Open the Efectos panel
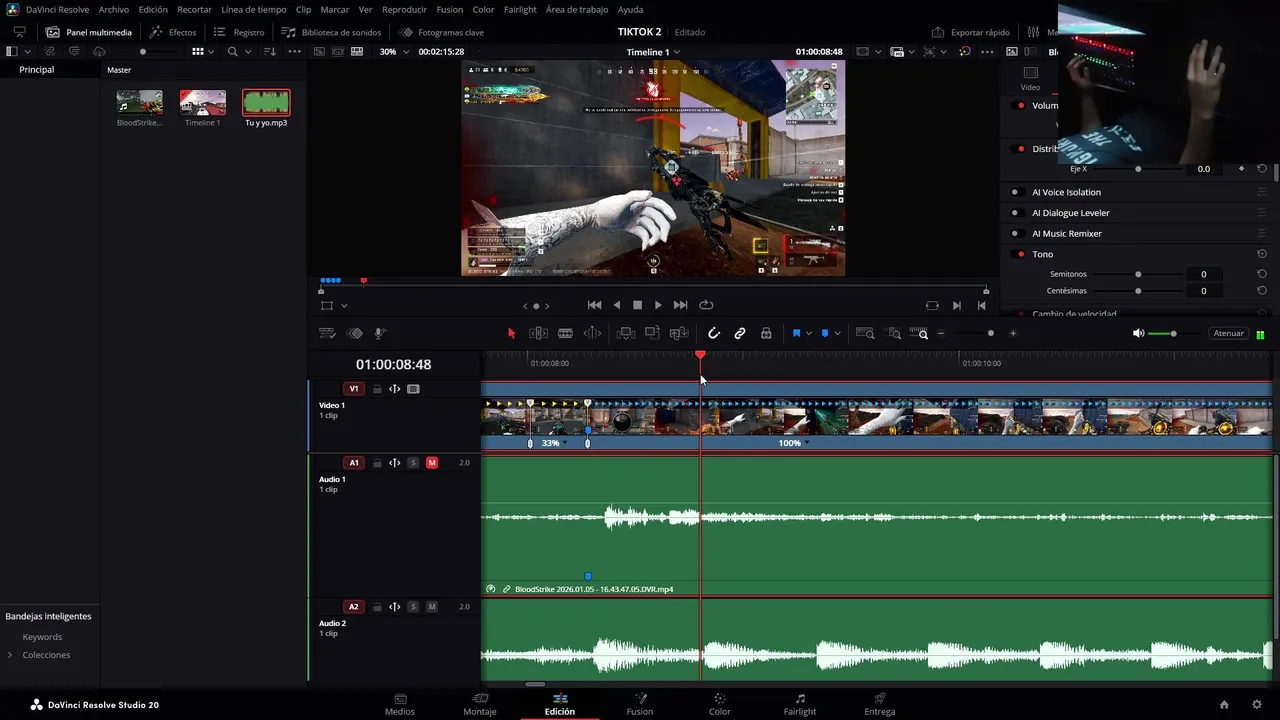This screenshot has width=1280, height=720. click(x=173, y=32)
